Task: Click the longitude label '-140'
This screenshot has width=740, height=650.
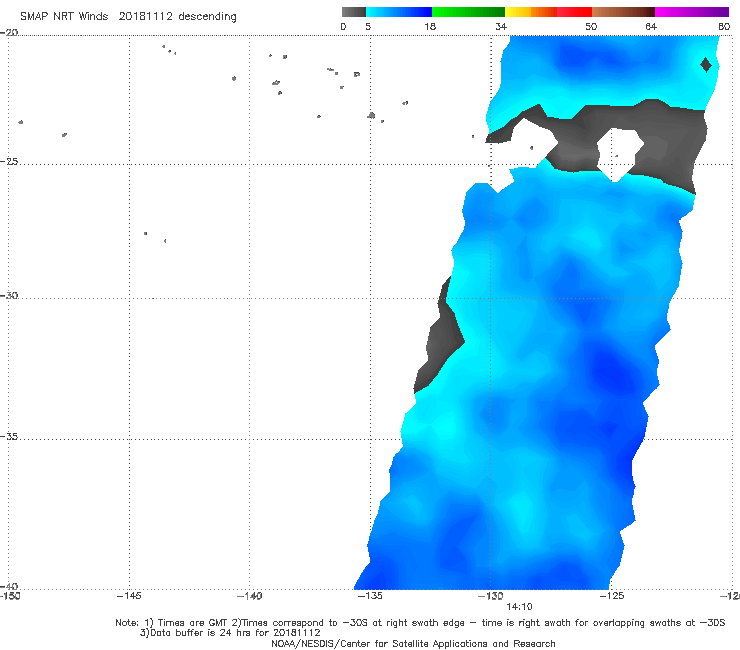Action: pos(249,596)
